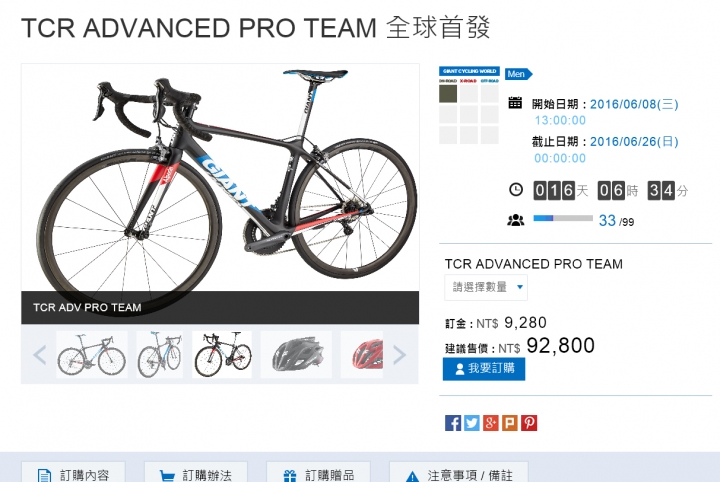
Task: Share via the Plurk icon
Action: (x=510, y=423)
